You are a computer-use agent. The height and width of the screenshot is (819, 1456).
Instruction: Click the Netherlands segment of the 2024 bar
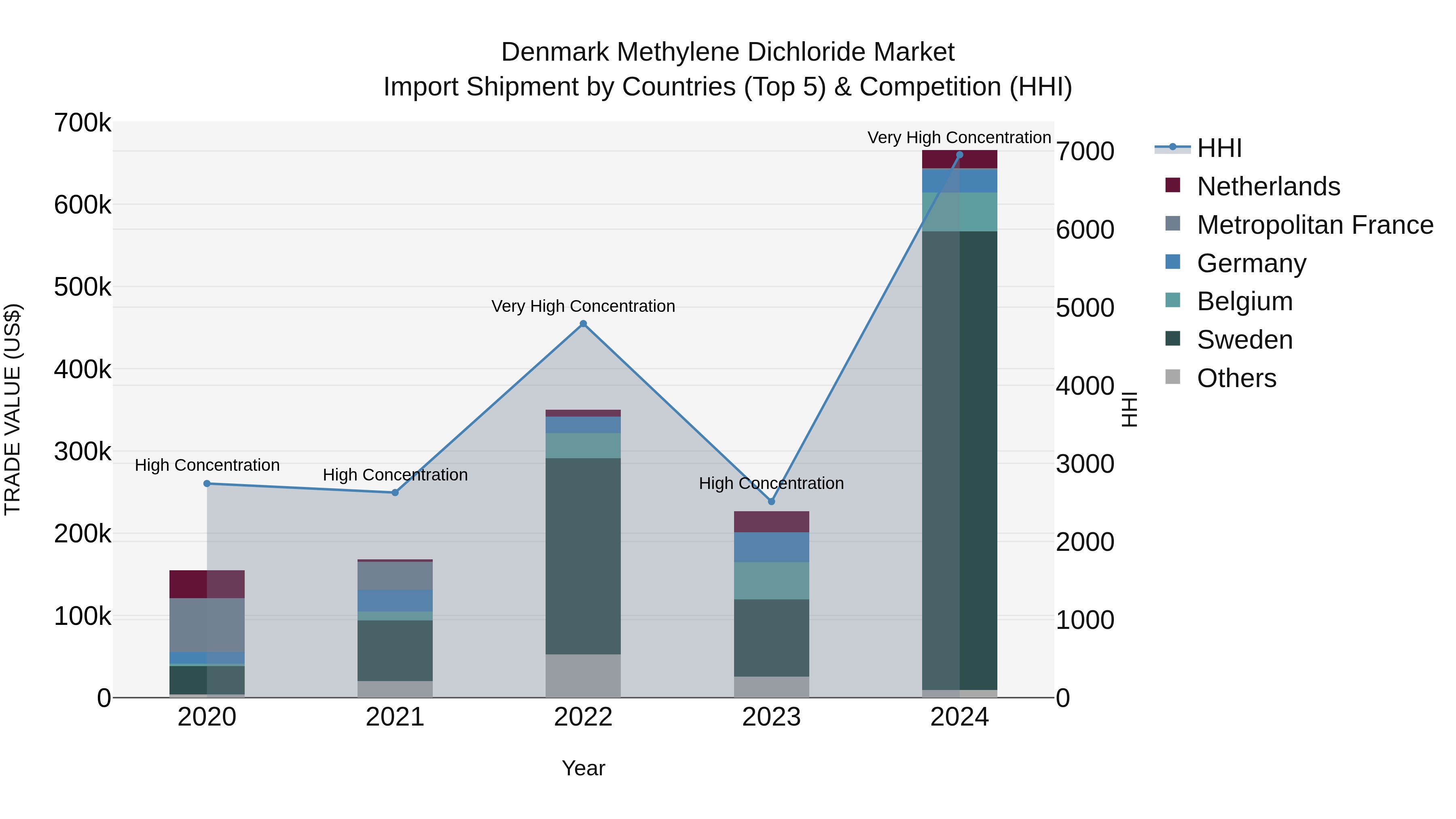click(x=959, y=159)
